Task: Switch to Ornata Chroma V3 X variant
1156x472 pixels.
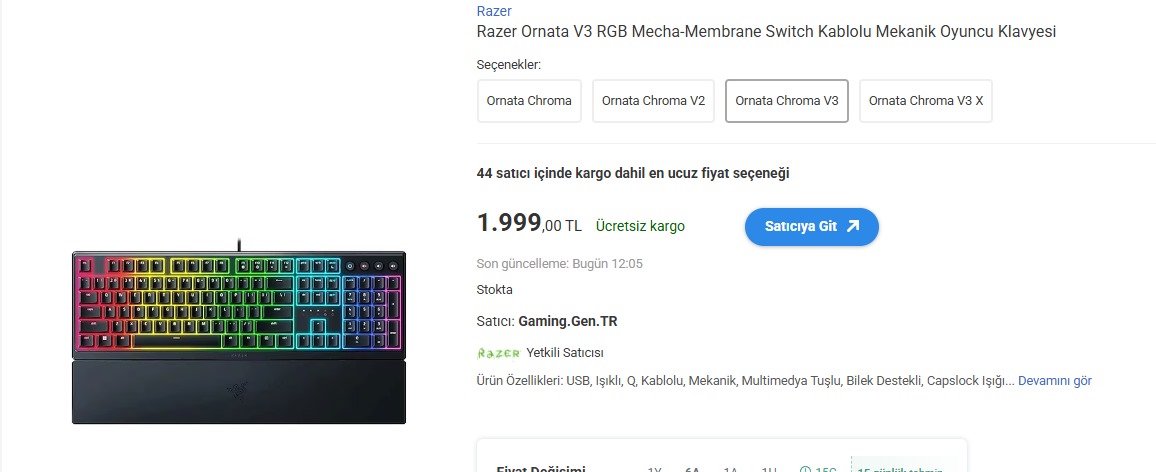Action: [x=925, y=101]
